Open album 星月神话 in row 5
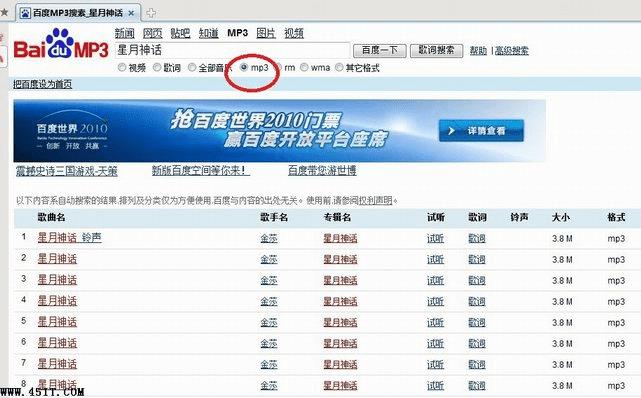 coord(340,322)
